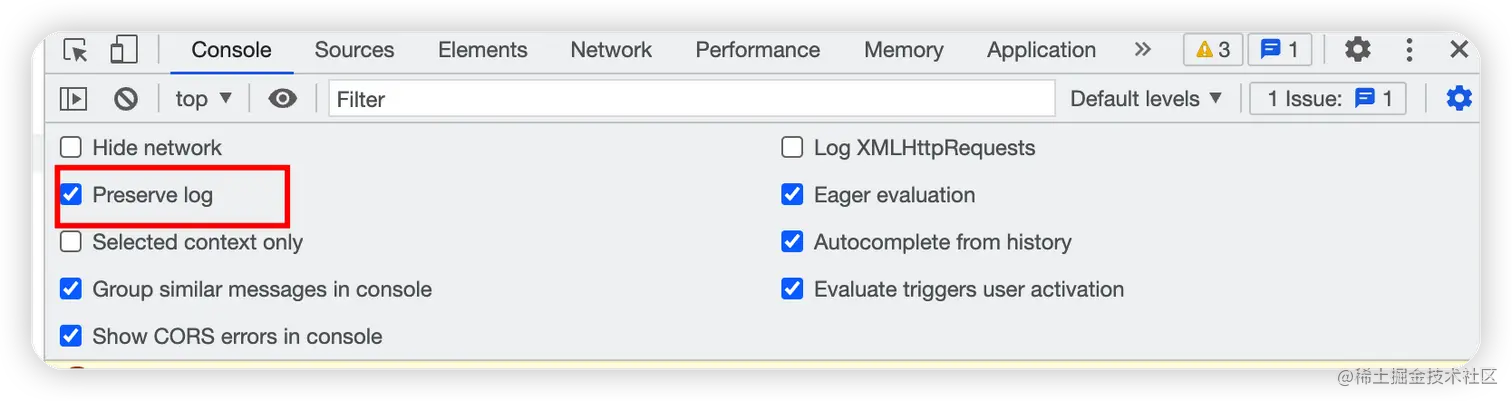The width and height of the screenshot is (1512, 401).
Task: Open the three-dot customize DevTools menu
Action: pos(1409,50)
